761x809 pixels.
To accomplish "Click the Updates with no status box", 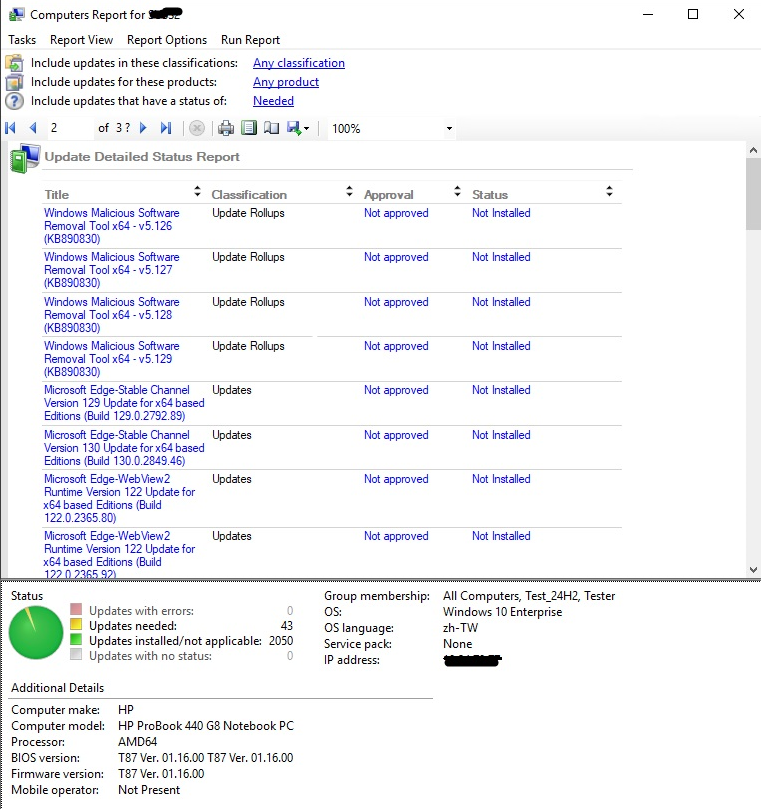I will (x=76, y=654).
